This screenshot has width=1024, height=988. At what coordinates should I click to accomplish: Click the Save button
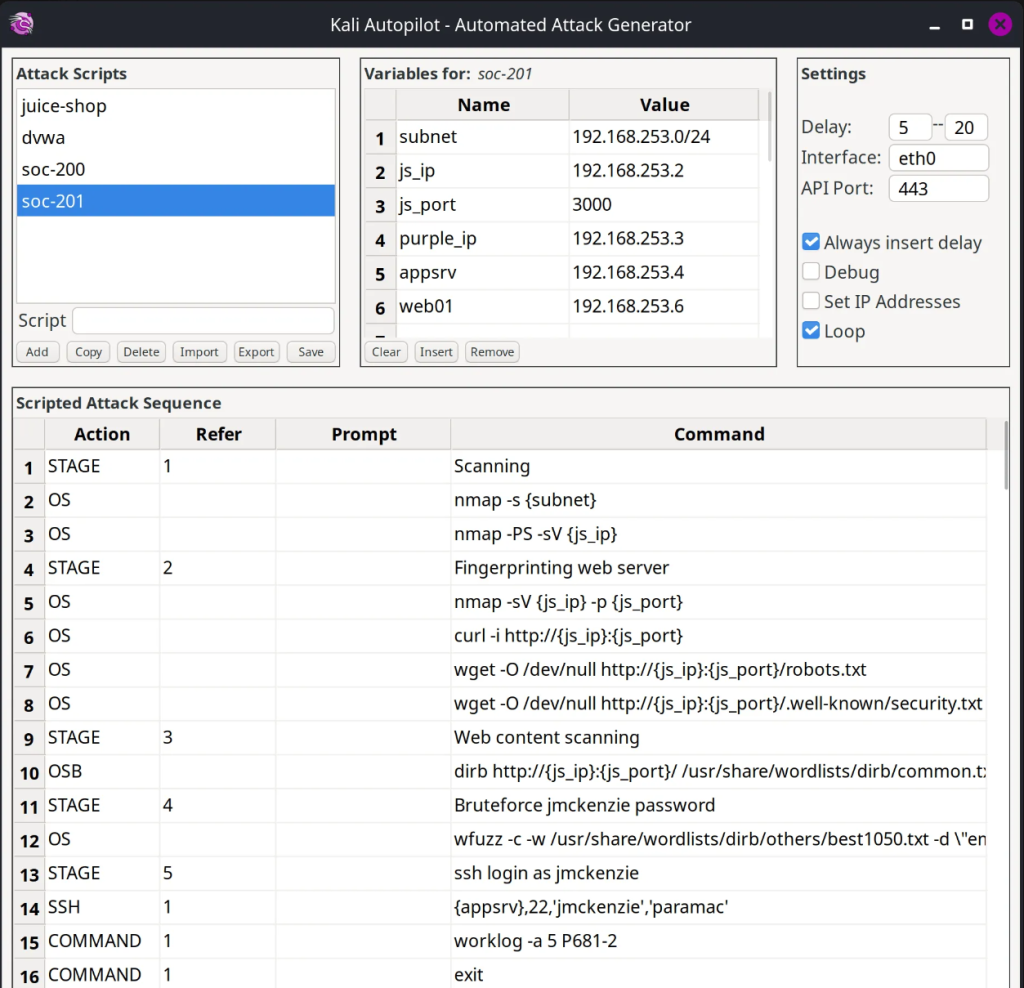[311, 352]
